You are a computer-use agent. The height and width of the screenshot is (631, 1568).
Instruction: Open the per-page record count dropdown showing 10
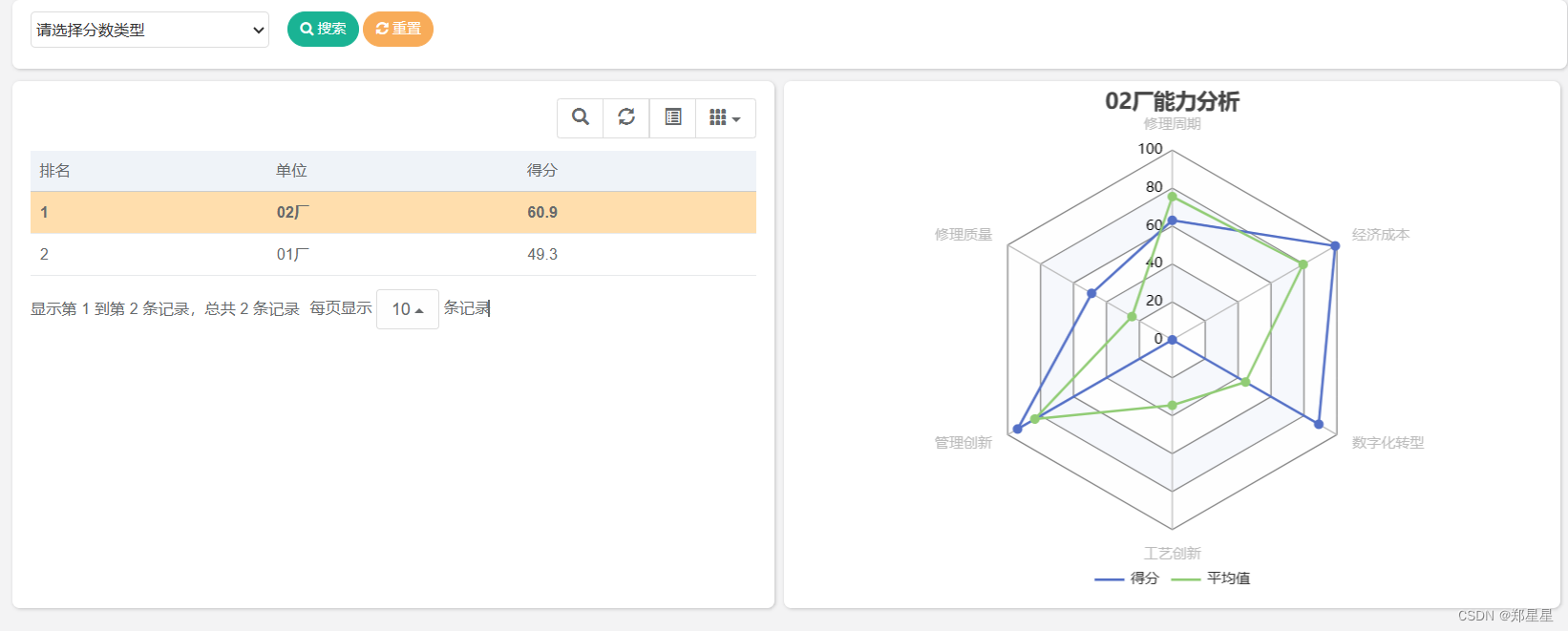(x=407, y=308)
